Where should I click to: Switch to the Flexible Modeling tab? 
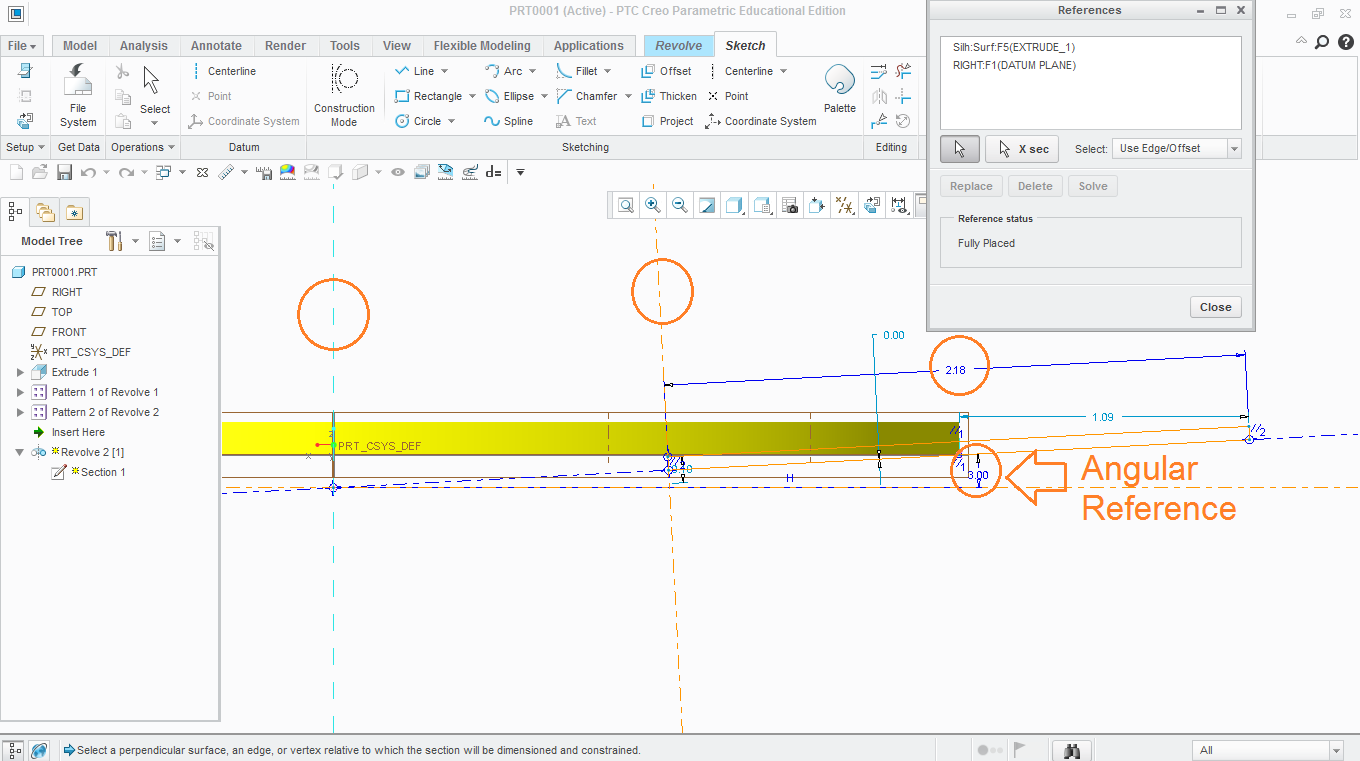482,45
